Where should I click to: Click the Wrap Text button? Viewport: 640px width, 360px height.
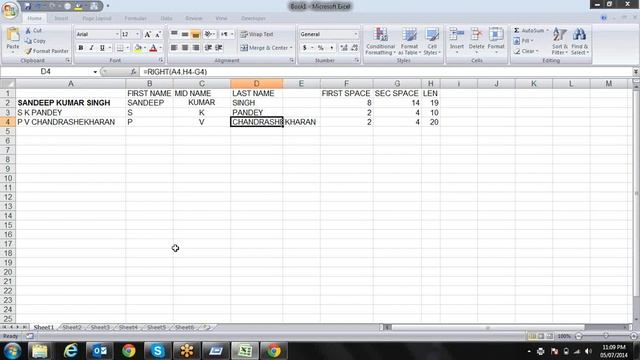[257, 34]
